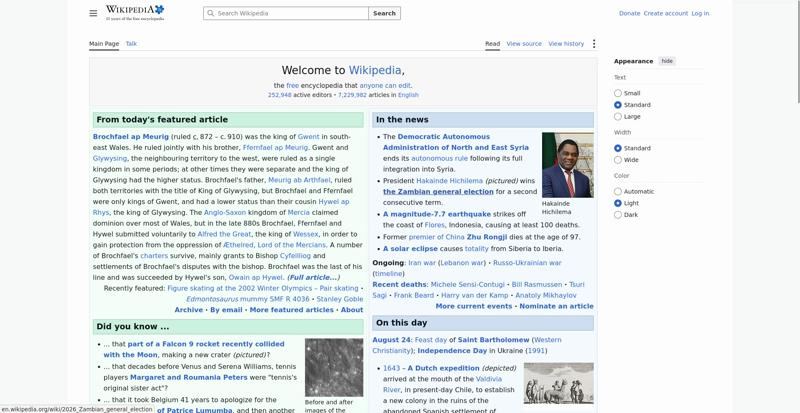Screen dimensions: 800x413
Task: Open the August 24 date link
Action: 391,340
